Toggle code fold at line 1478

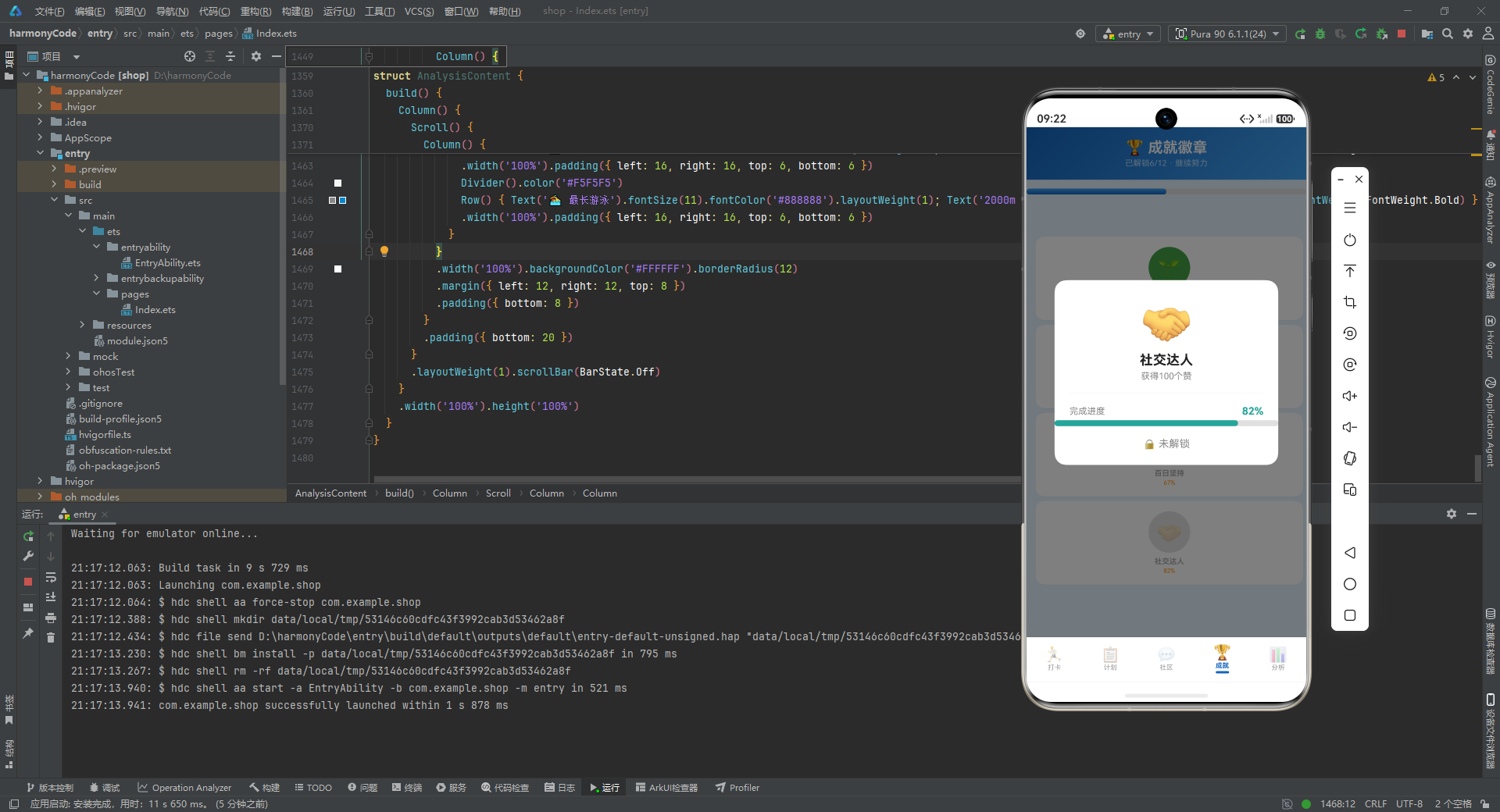(x=369, y=423)
